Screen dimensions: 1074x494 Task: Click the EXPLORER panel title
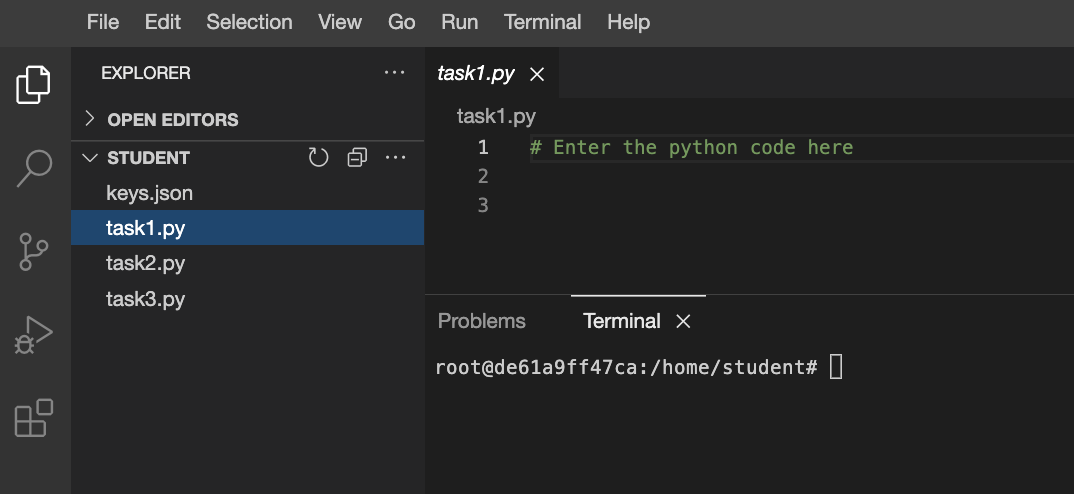coord(146,73)
